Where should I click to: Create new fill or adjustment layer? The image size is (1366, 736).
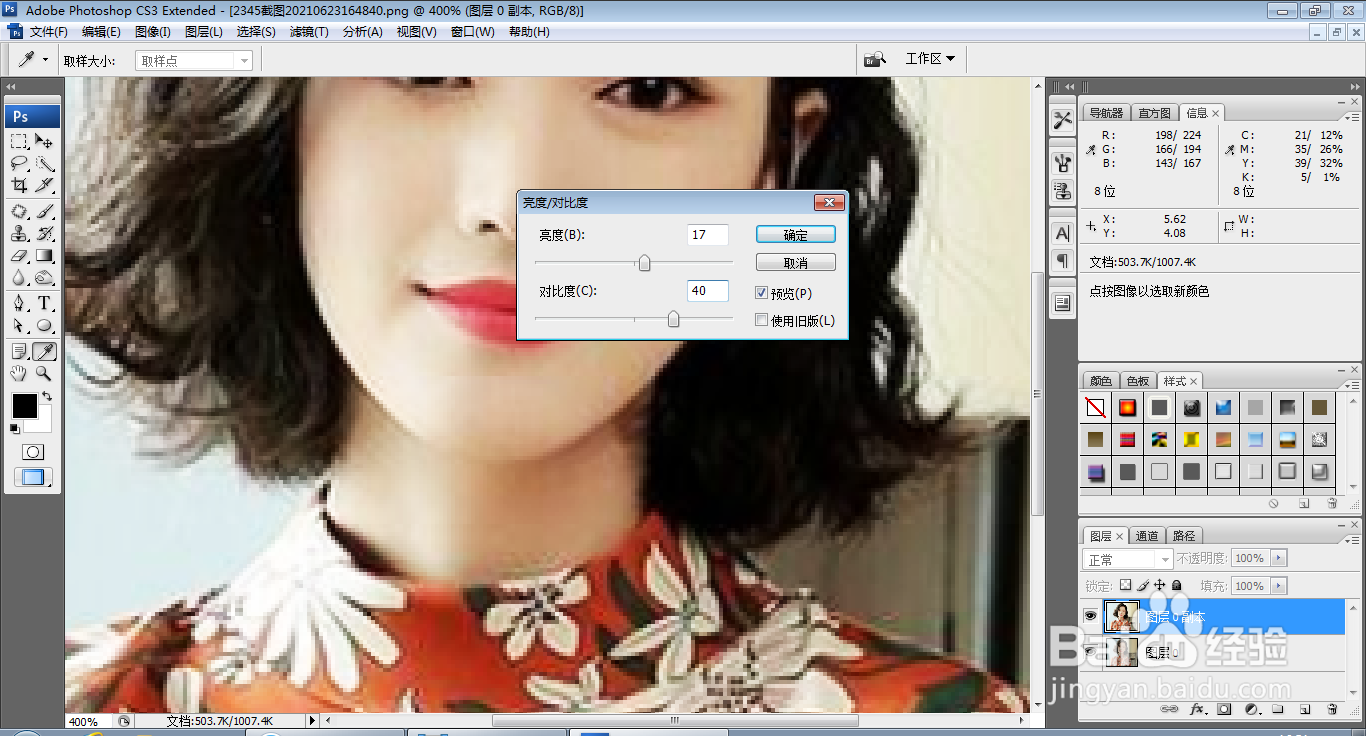(x=1251, y=709)
